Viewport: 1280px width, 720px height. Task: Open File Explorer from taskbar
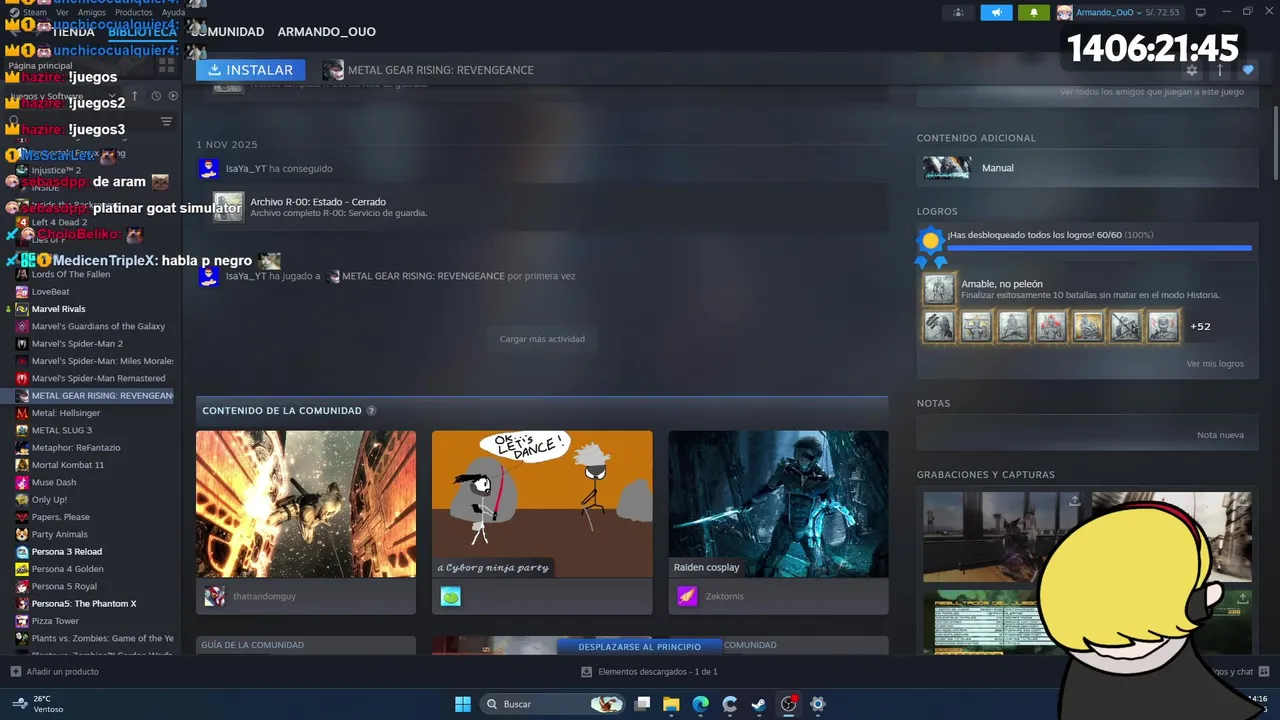(671, 704)
